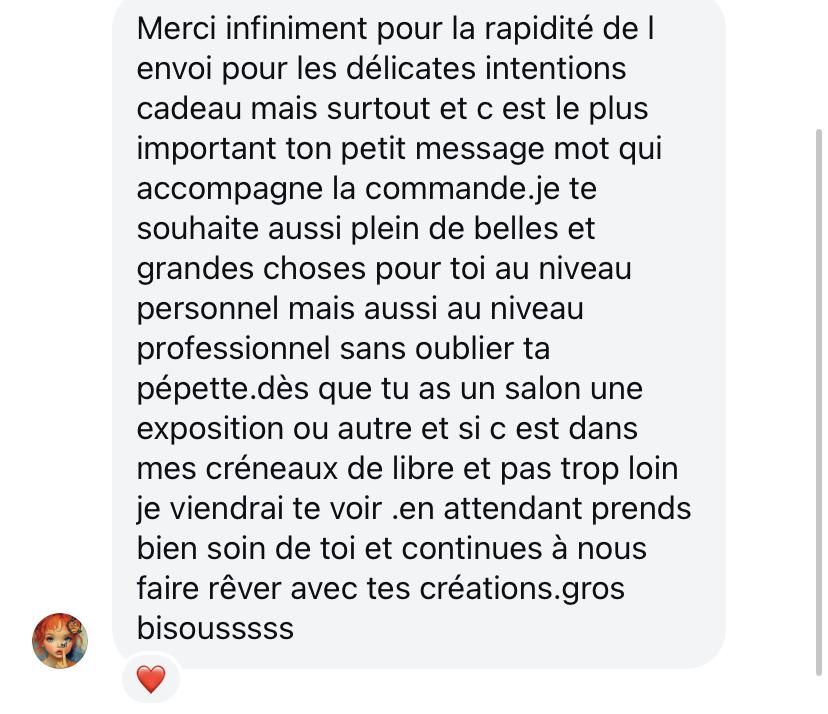Click the word 'grandes' in the message
Screen dimensions: 828x714
[x=195, y=269]
